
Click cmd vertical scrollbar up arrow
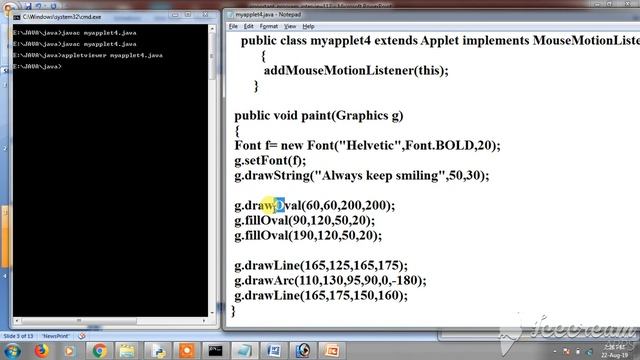[212, 29]
